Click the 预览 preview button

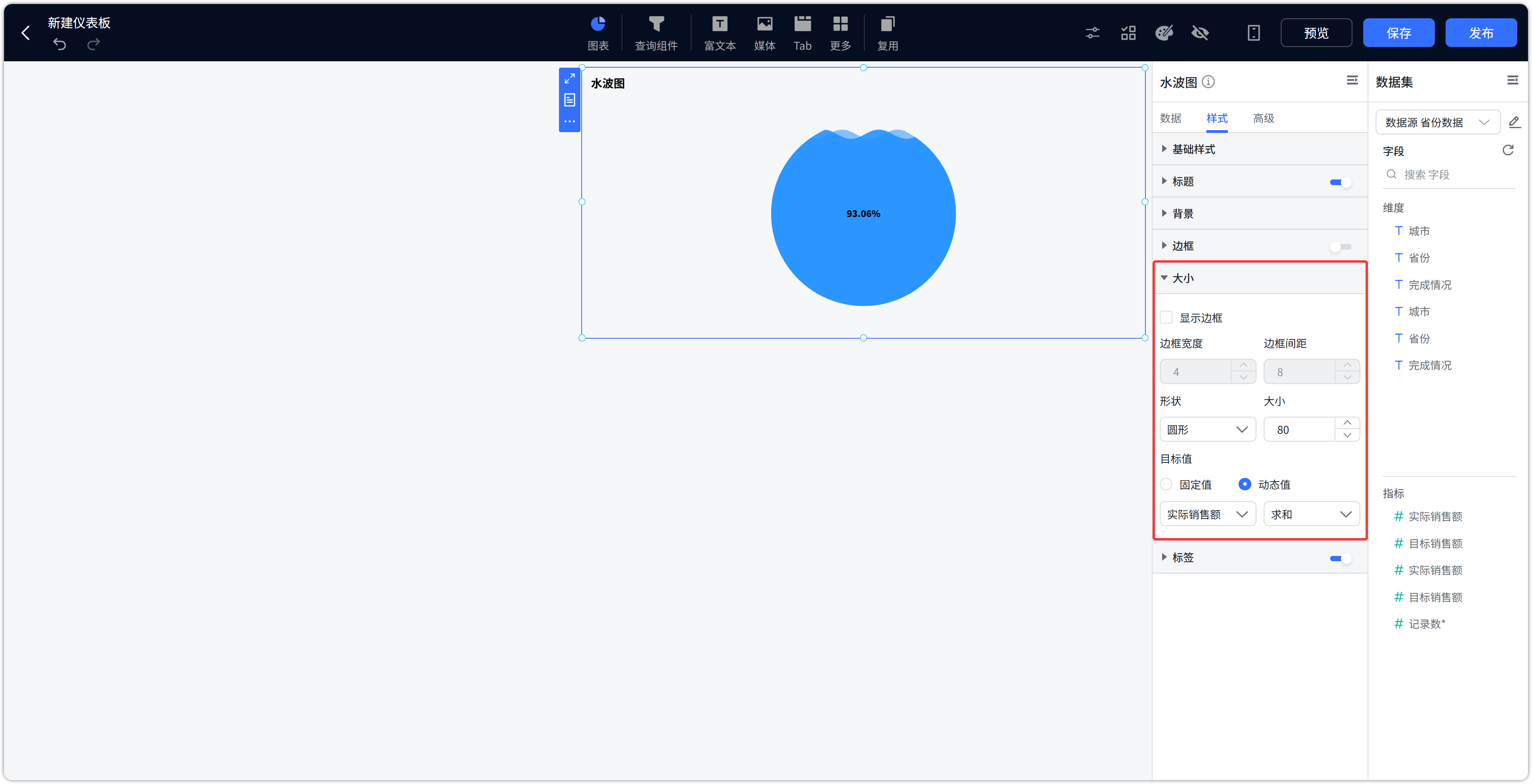coord(1315,33)
